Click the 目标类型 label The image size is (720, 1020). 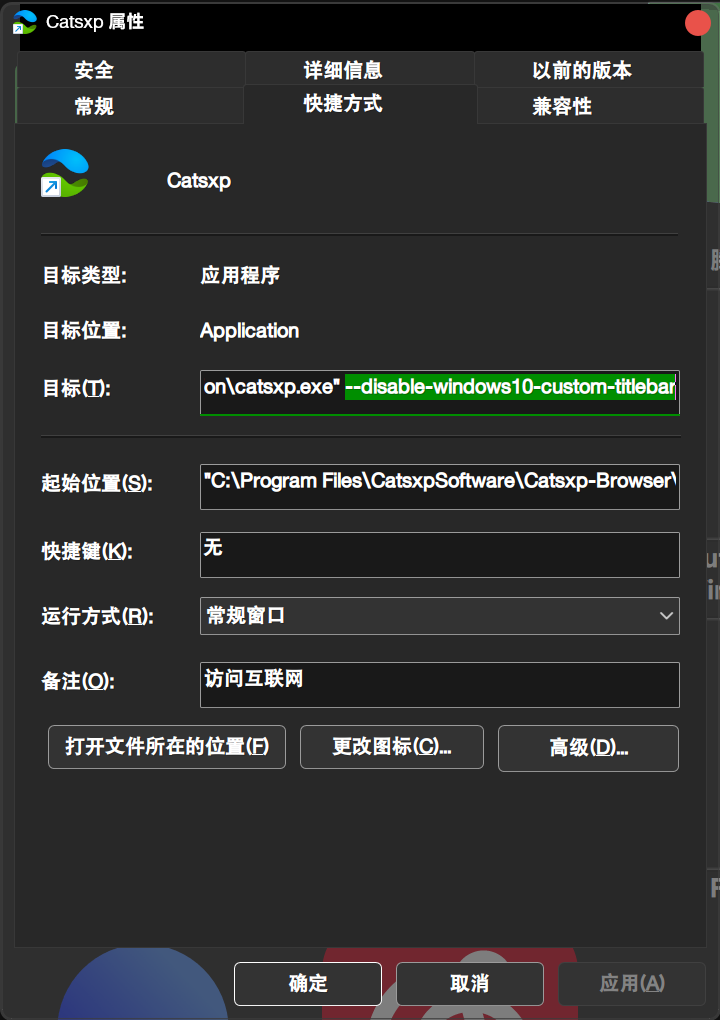click(85, 275)
